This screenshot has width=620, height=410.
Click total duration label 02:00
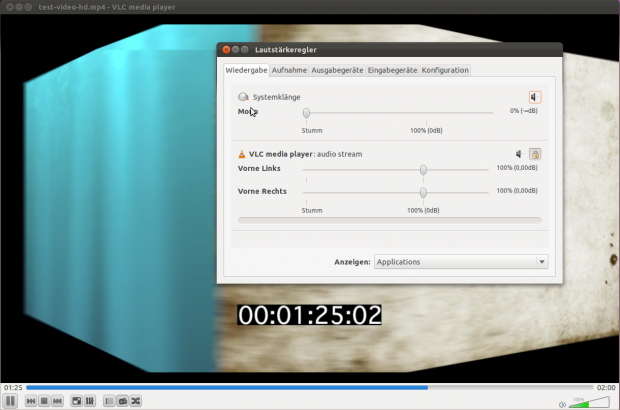tap(606, 388)
